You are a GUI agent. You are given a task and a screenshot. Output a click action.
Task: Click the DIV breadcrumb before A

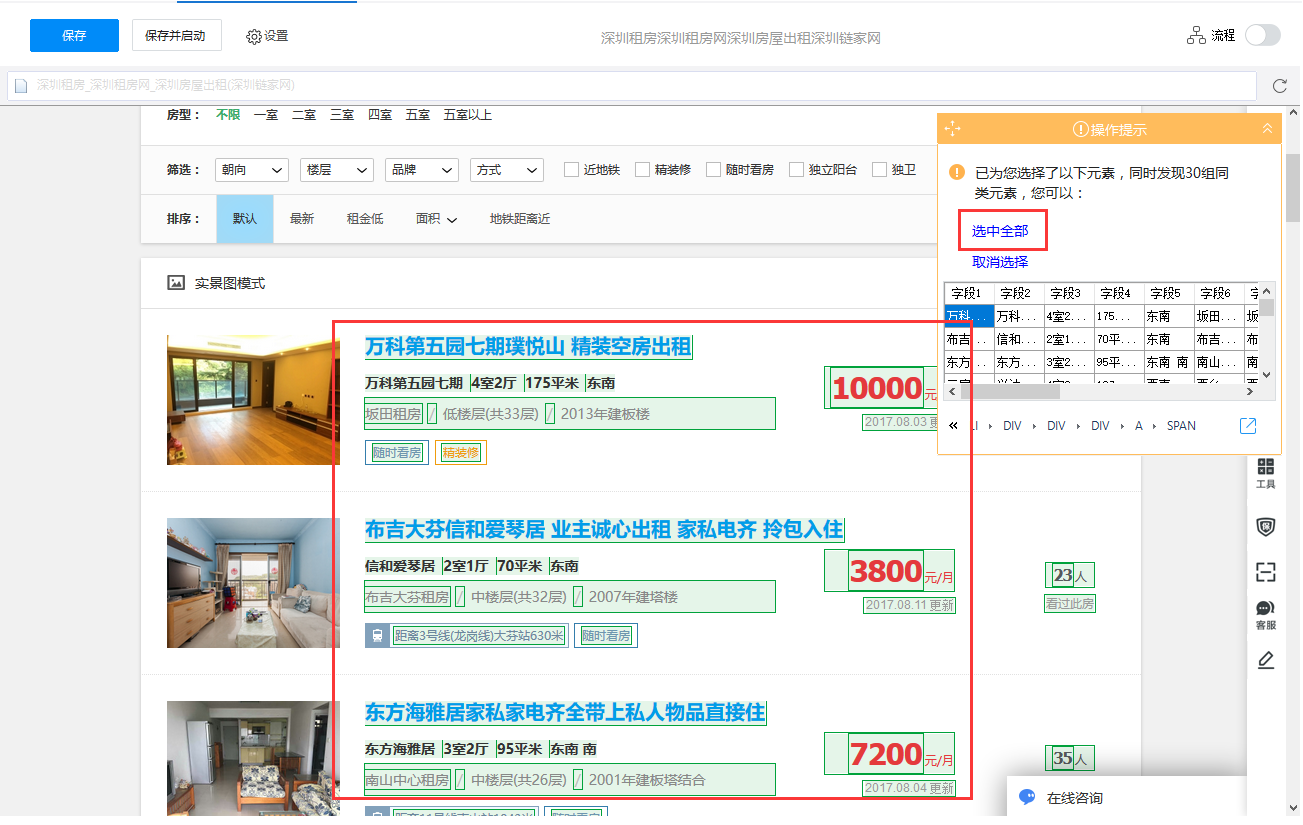point(1100,426)
